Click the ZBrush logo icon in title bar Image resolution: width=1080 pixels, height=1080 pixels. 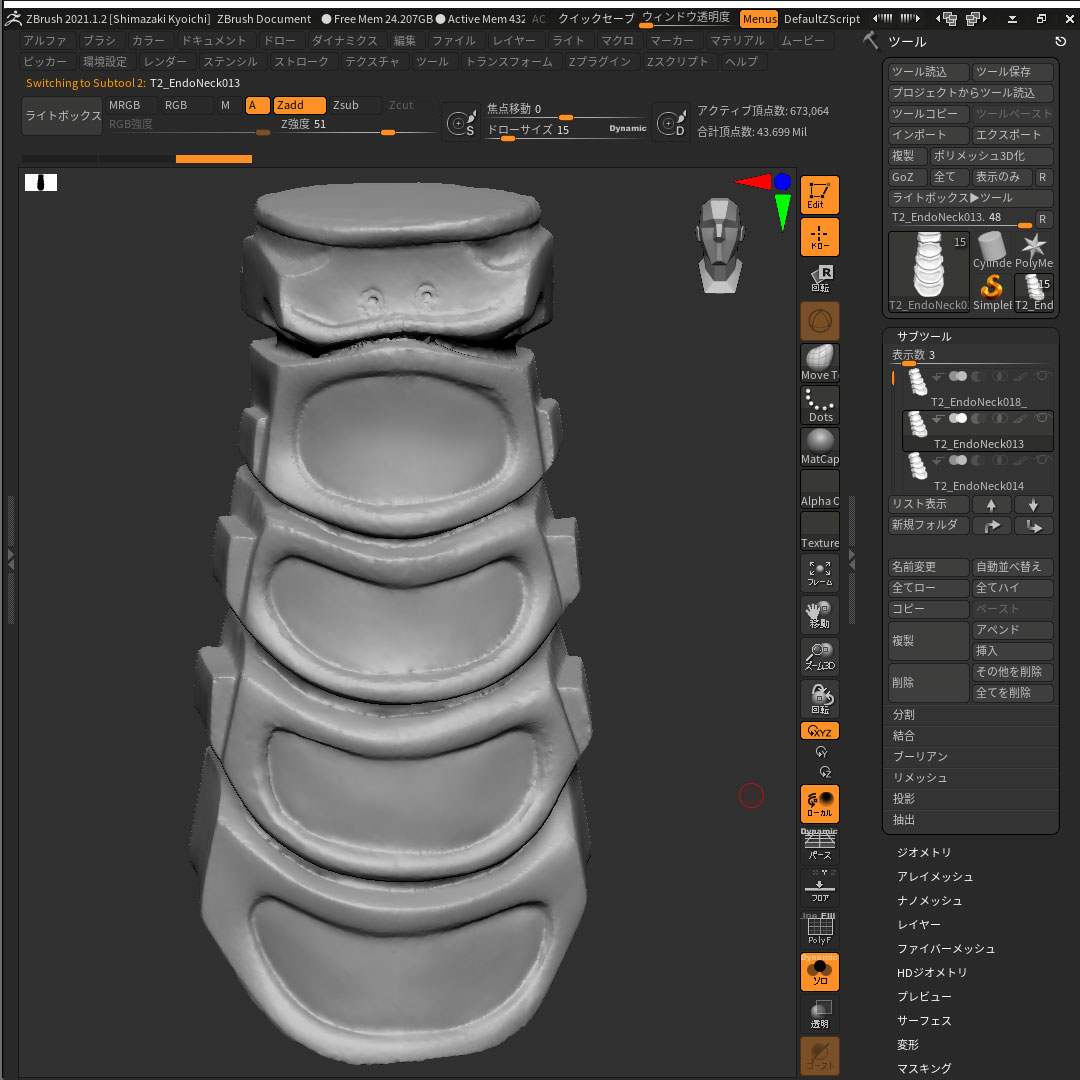tap(12, 19)
